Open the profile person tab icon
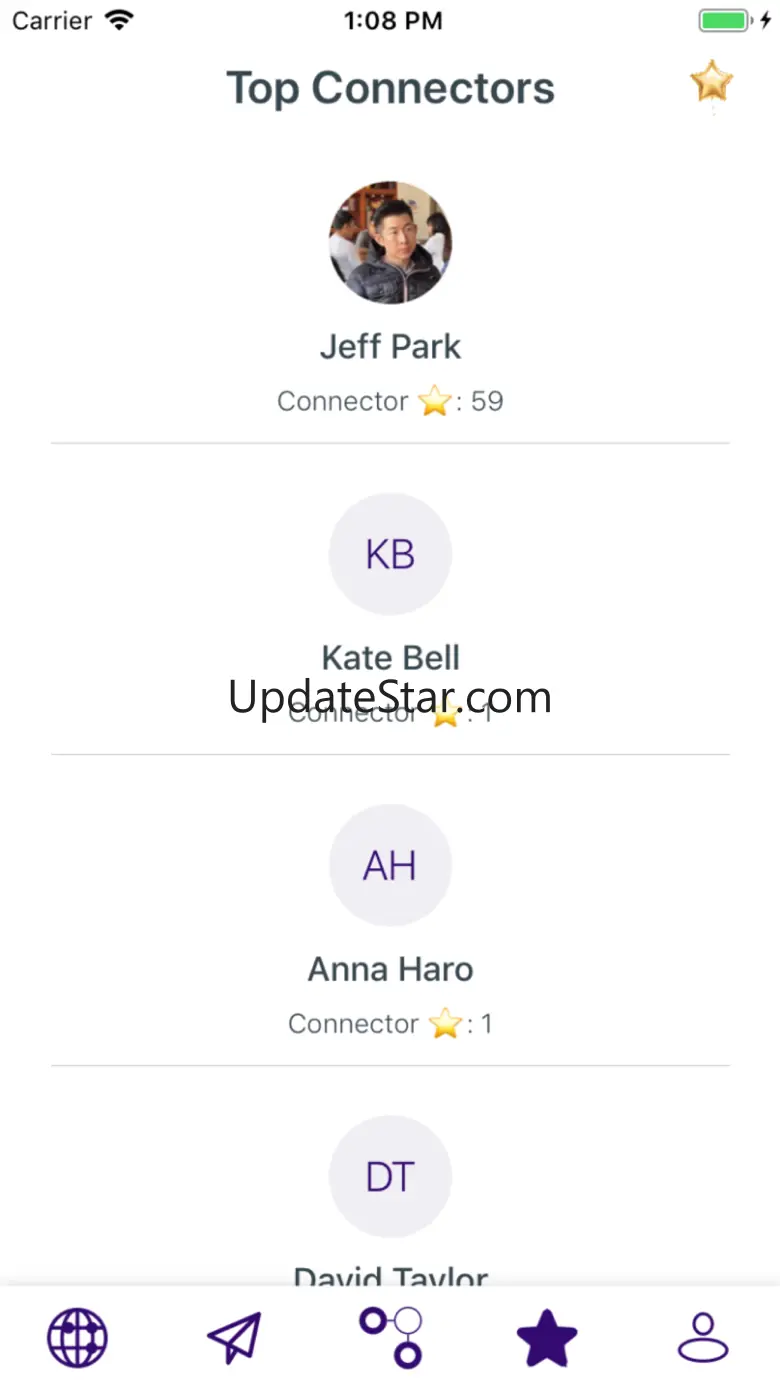780x1387 pixels. (703, 1338)
